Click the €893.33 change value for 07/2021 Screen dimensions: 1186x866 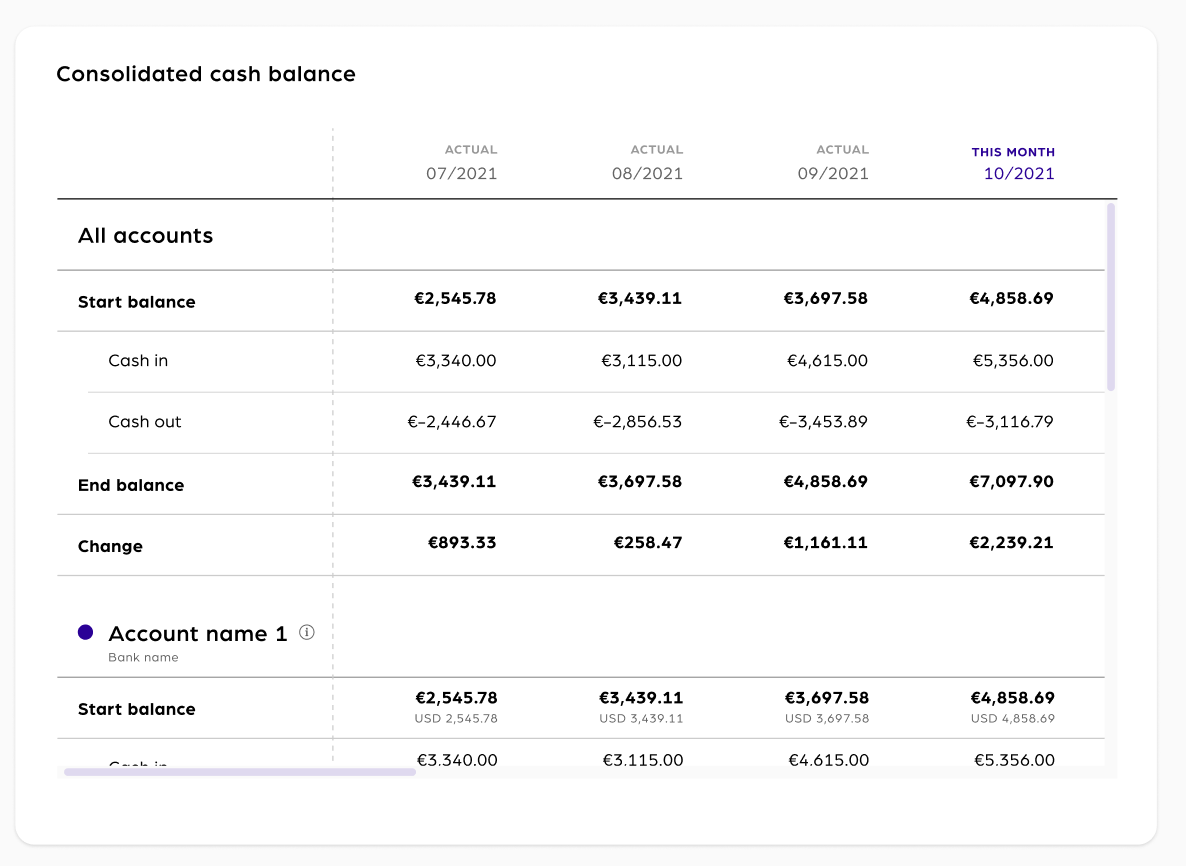pyautogui.click(x=462, y=543)
